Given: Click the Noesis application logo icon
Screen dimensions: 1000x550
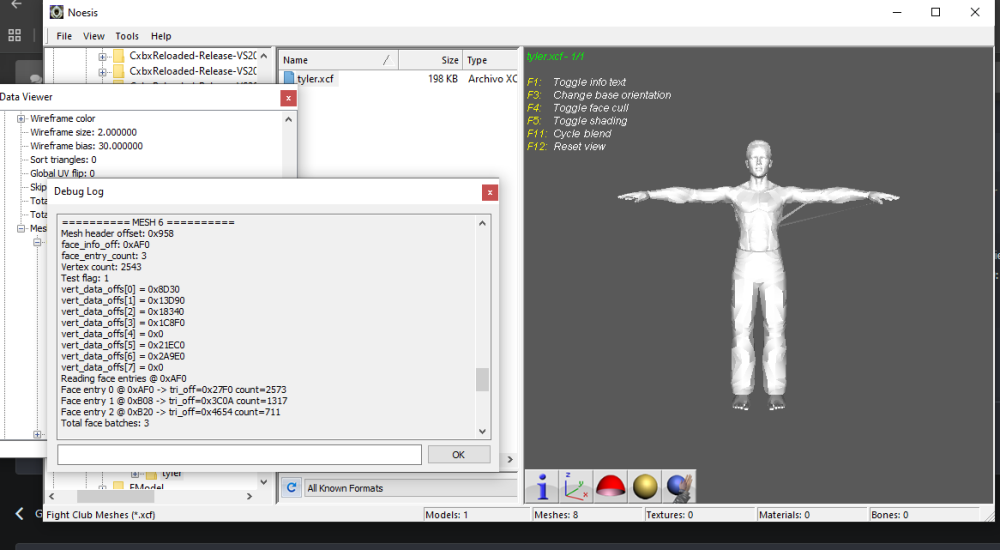Looking at the screenshot, I should pyautogui.click(x=57, y=12).
